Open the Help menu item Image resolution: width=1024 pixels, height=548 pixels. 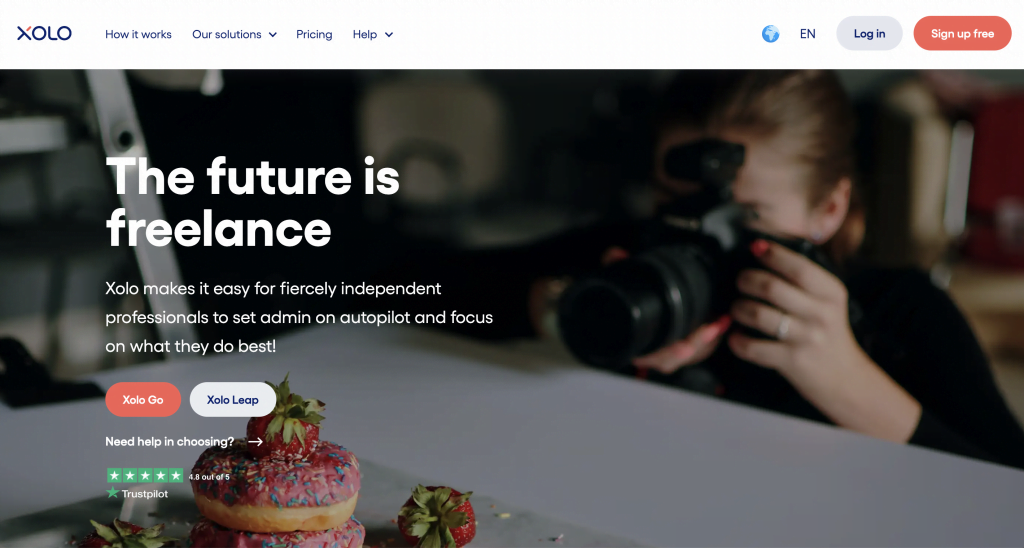click(364, 34)
